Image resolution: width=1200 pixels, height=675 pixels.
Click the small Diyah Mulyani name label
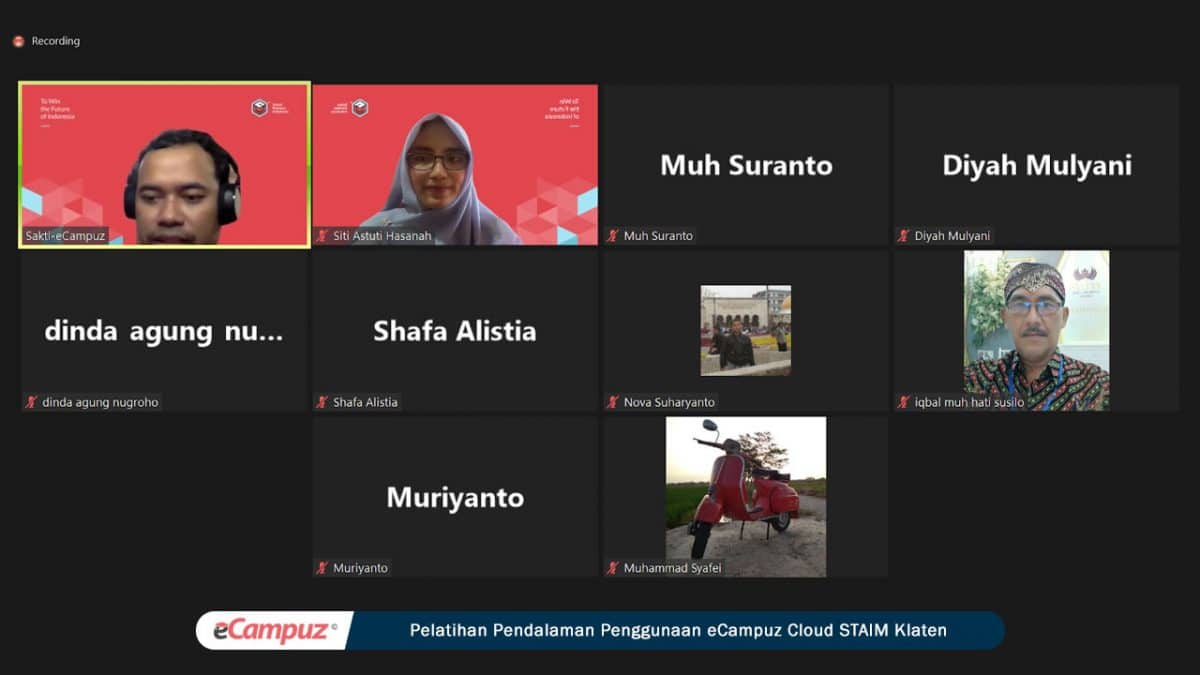point(952,236)
